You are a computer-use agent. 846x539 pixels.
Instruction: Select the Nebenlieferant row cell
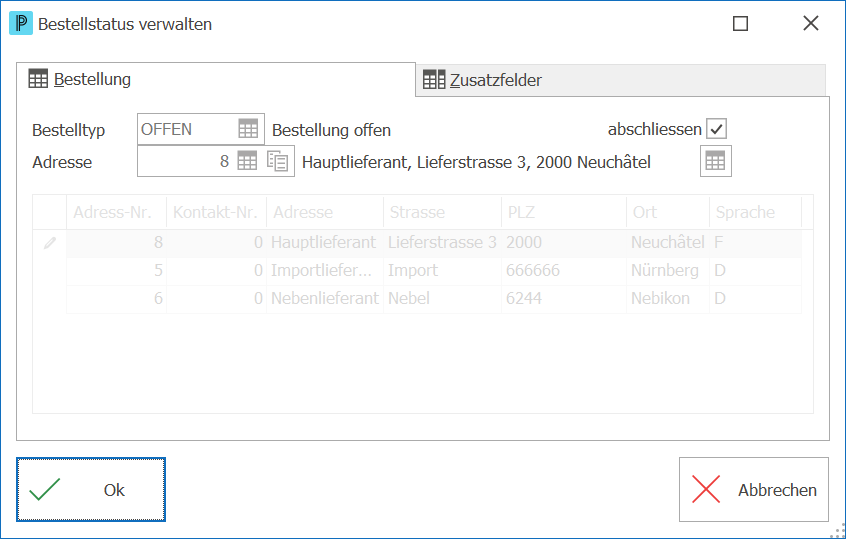pyautogui.click(x=325, y=299)
